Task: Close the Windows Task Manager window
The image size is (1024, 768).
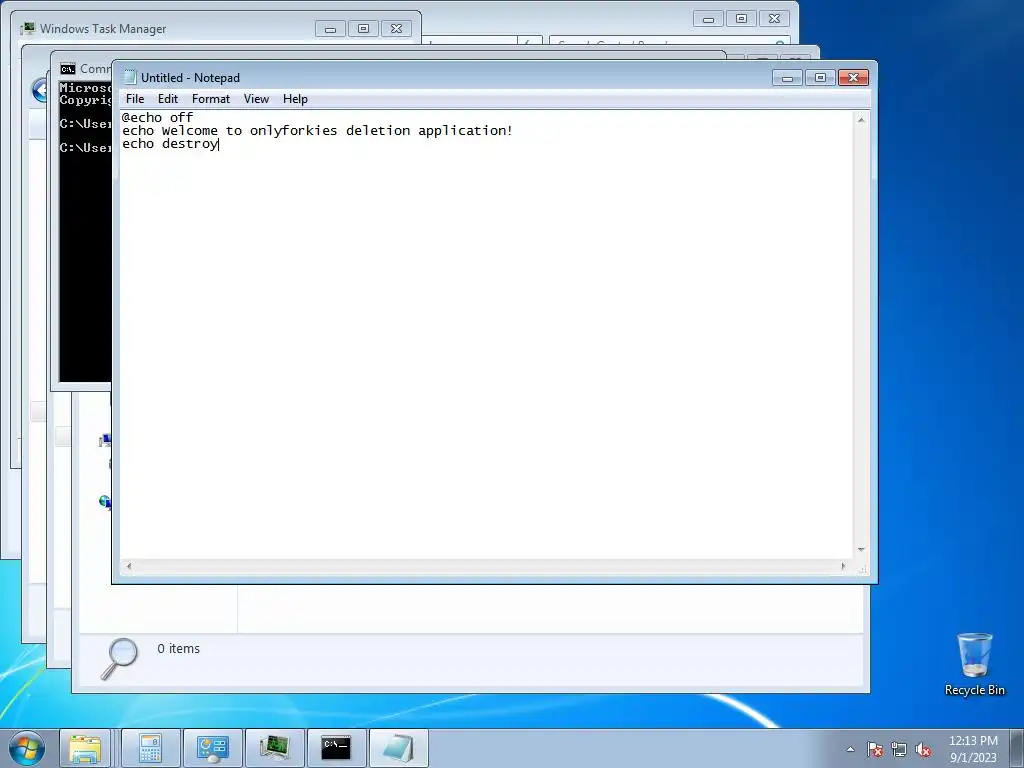Action: (396, 29)
